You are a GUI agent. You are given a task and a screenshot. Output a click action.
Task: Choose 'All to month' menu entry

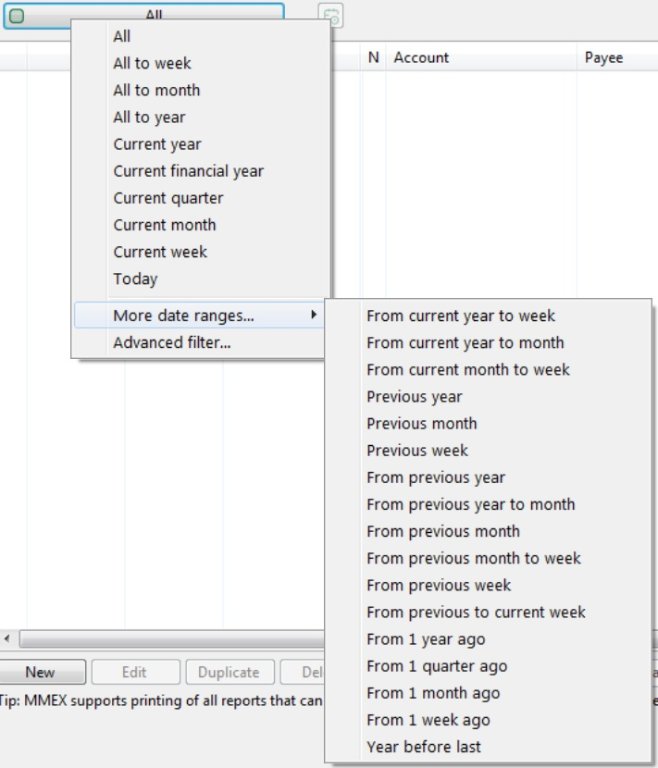(201, 90)
